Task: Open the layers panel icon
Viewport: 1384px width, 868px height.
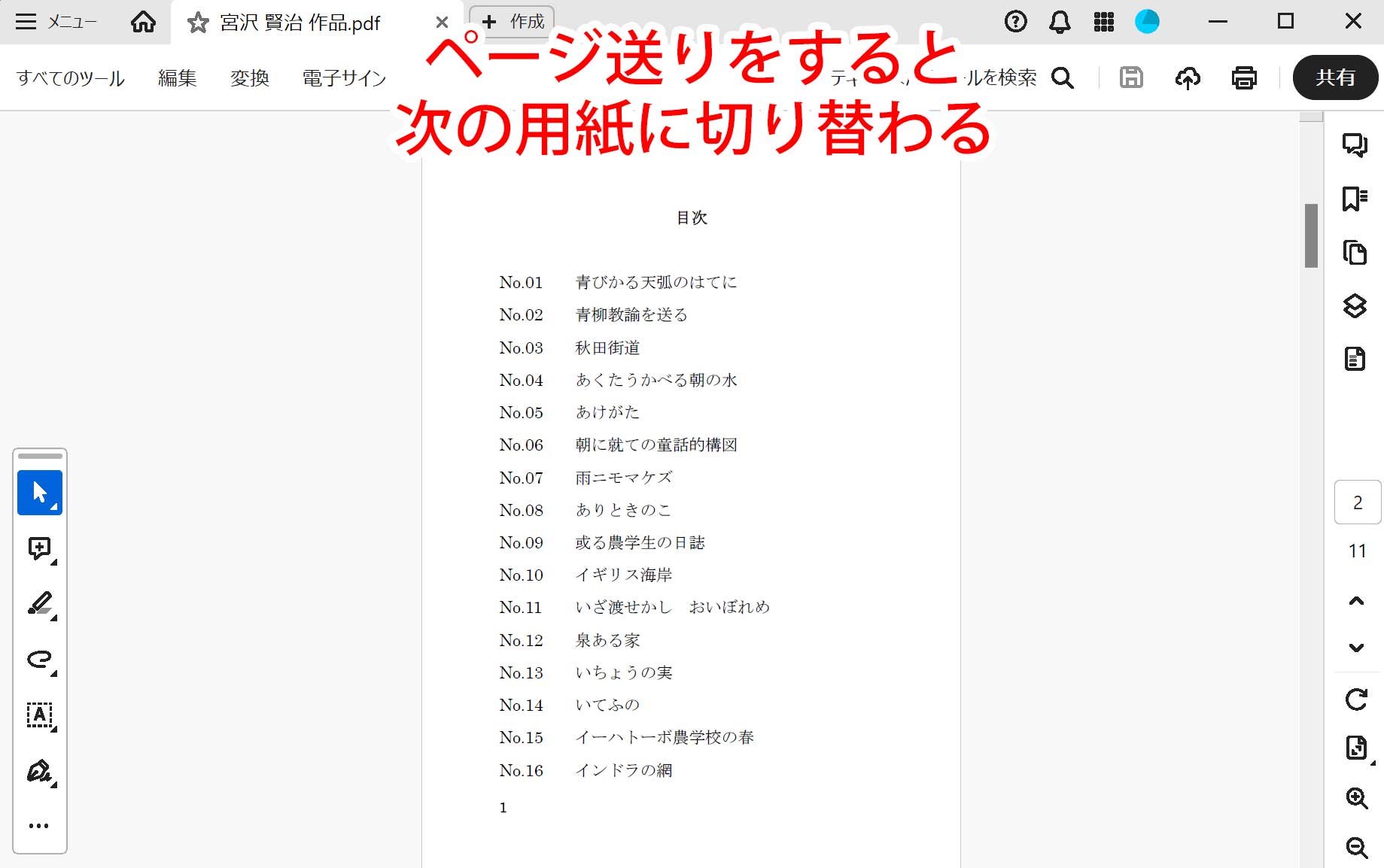Action: point(1355,305)
